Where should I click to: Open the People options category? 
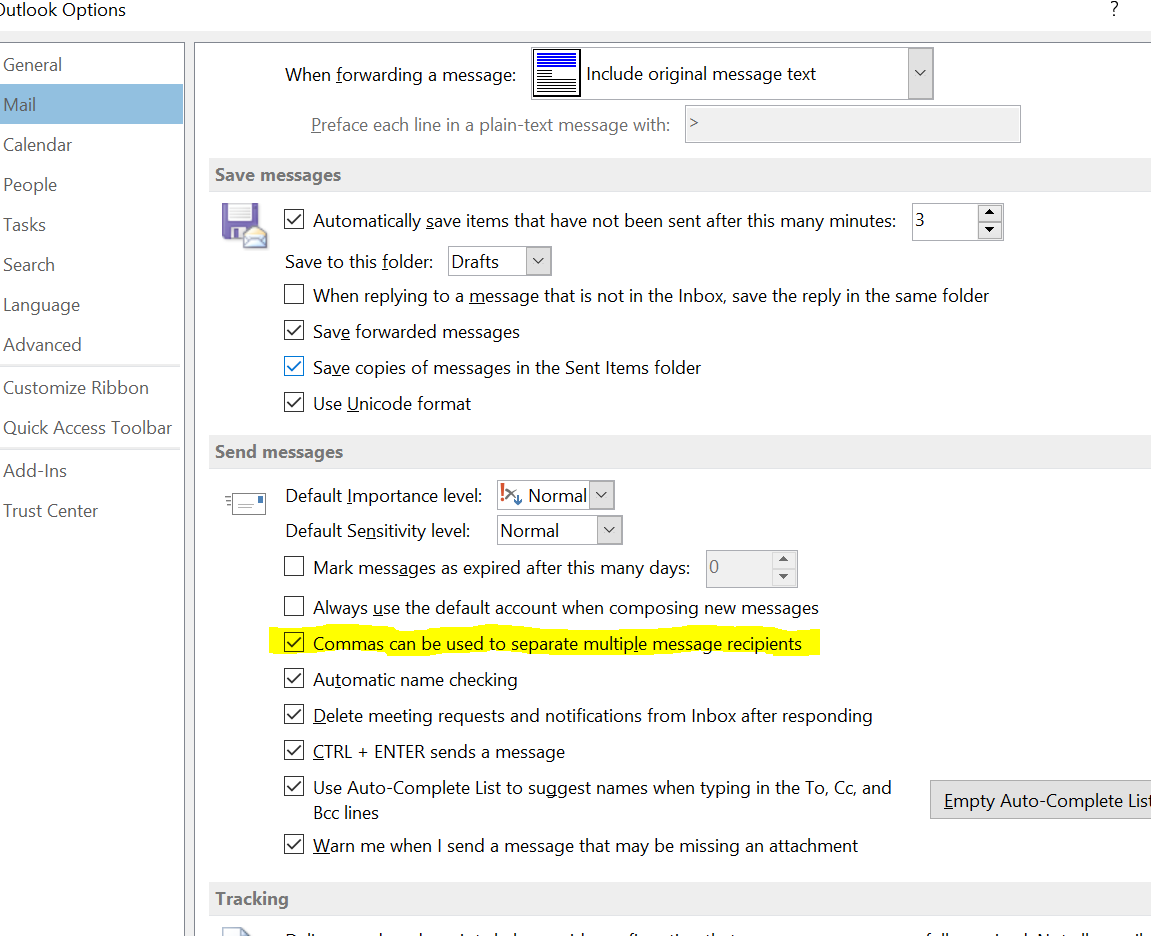pos(91,185)
